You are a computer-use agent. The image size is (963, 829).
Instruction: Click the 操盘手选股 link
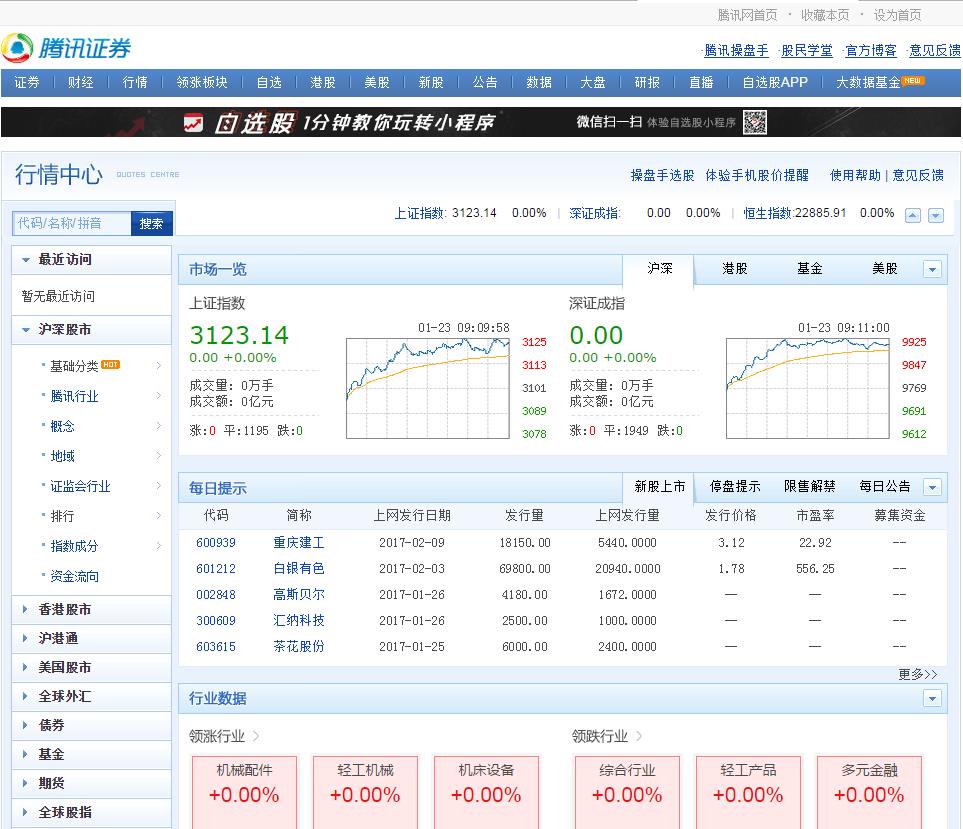662,176
